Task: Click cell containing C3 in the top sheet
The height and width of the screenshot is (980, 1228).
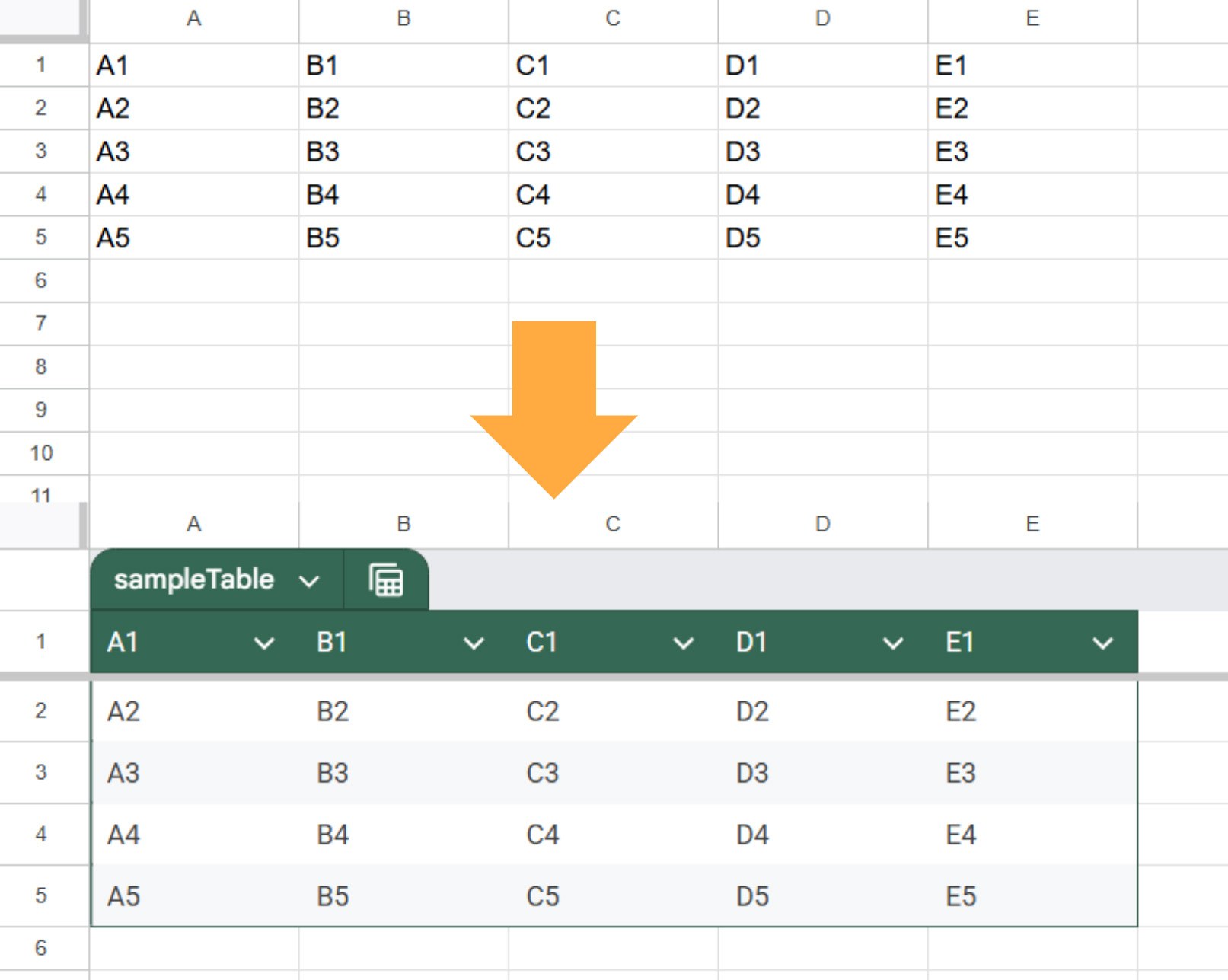Action: (x=612, y=152)
